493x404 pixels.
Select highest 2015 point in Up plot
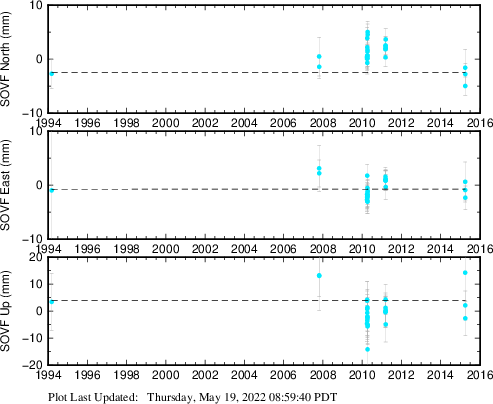click(465, 273)
